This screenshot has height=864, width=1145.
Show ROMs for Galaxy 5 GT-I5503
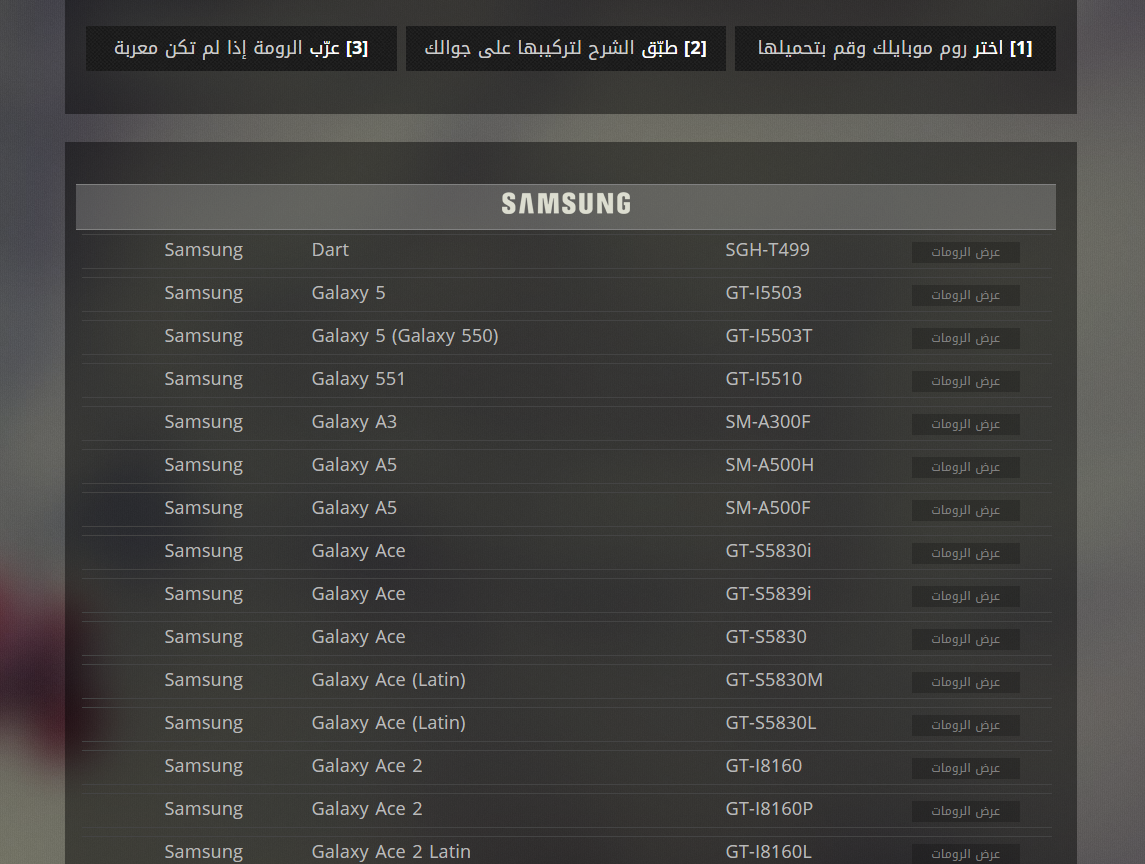coord(965,295)
